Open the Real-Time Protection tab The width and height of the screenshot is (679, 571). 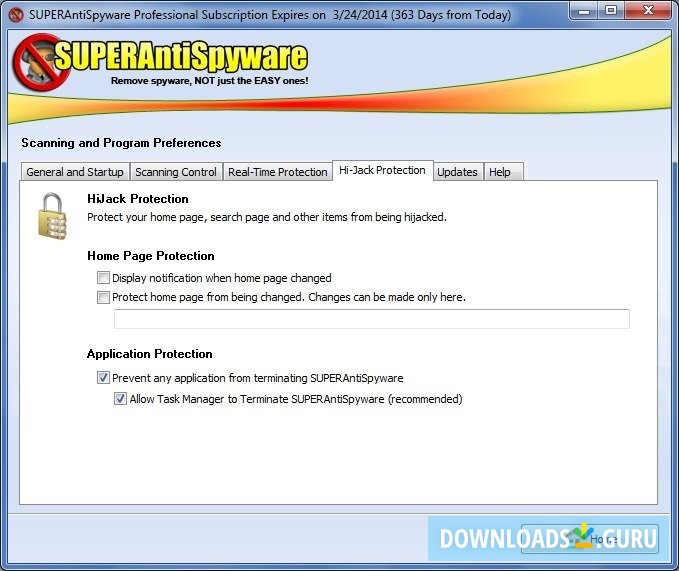coord(278,172)
